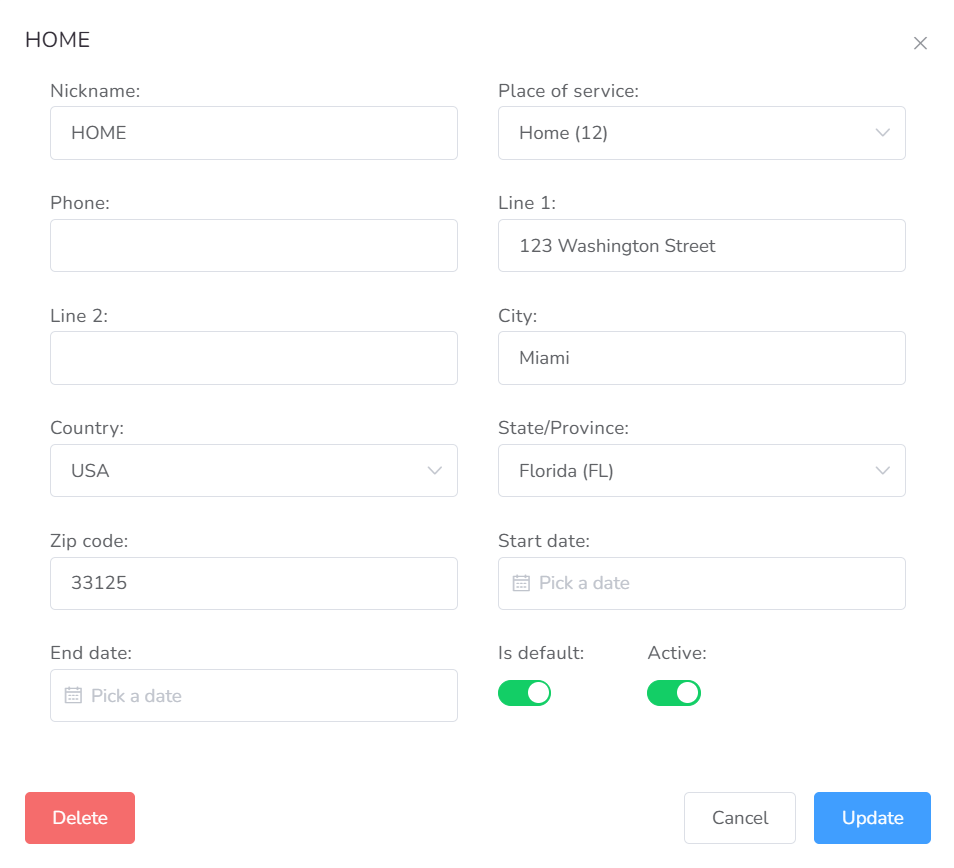Image resolution: width=954 pixels, height=868 pixels.
Task: Close the HOME dialog with X icon
Action: click(920, 43)
